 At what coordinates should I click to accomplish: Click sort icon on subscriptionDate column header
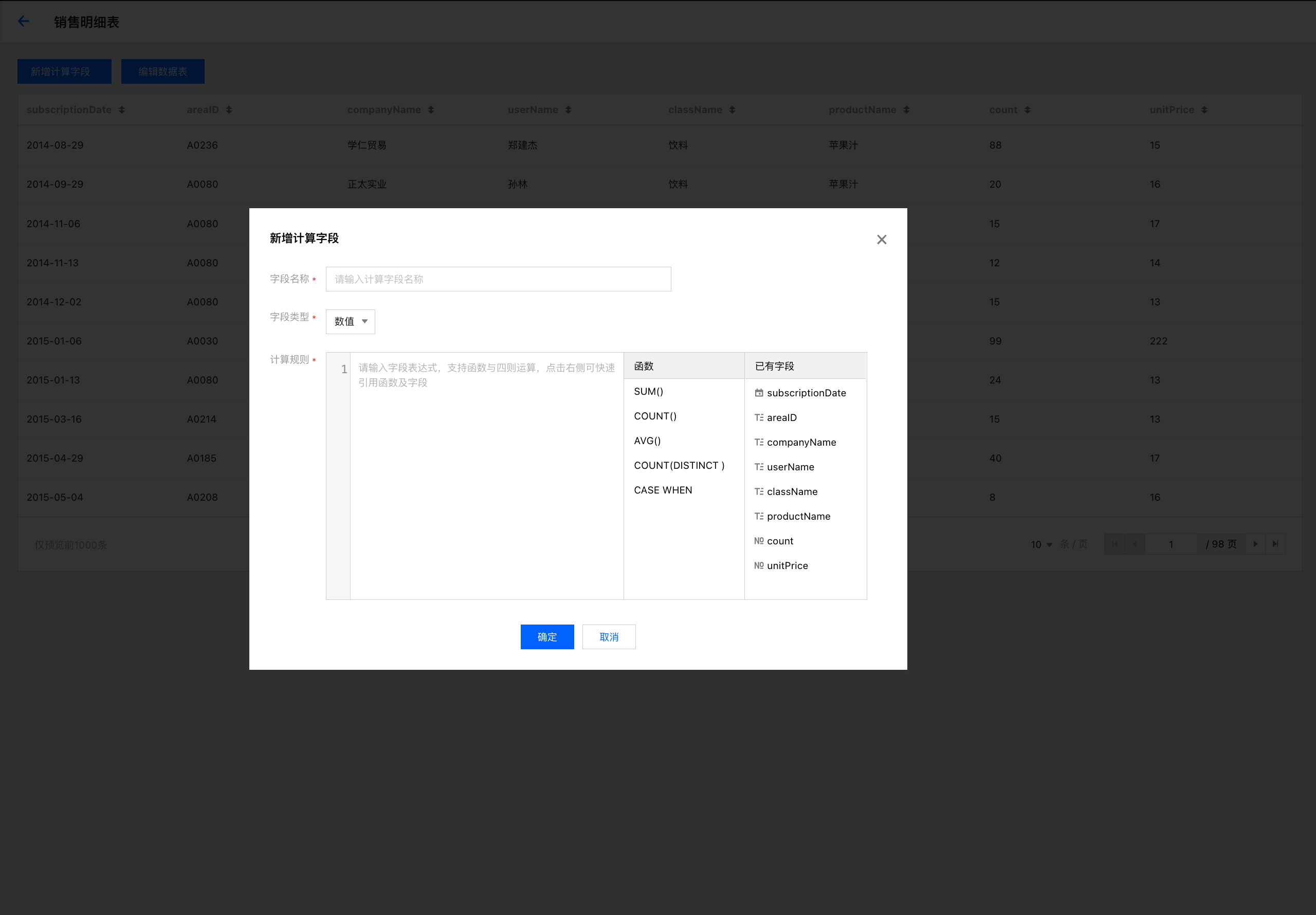pos(121,109)
